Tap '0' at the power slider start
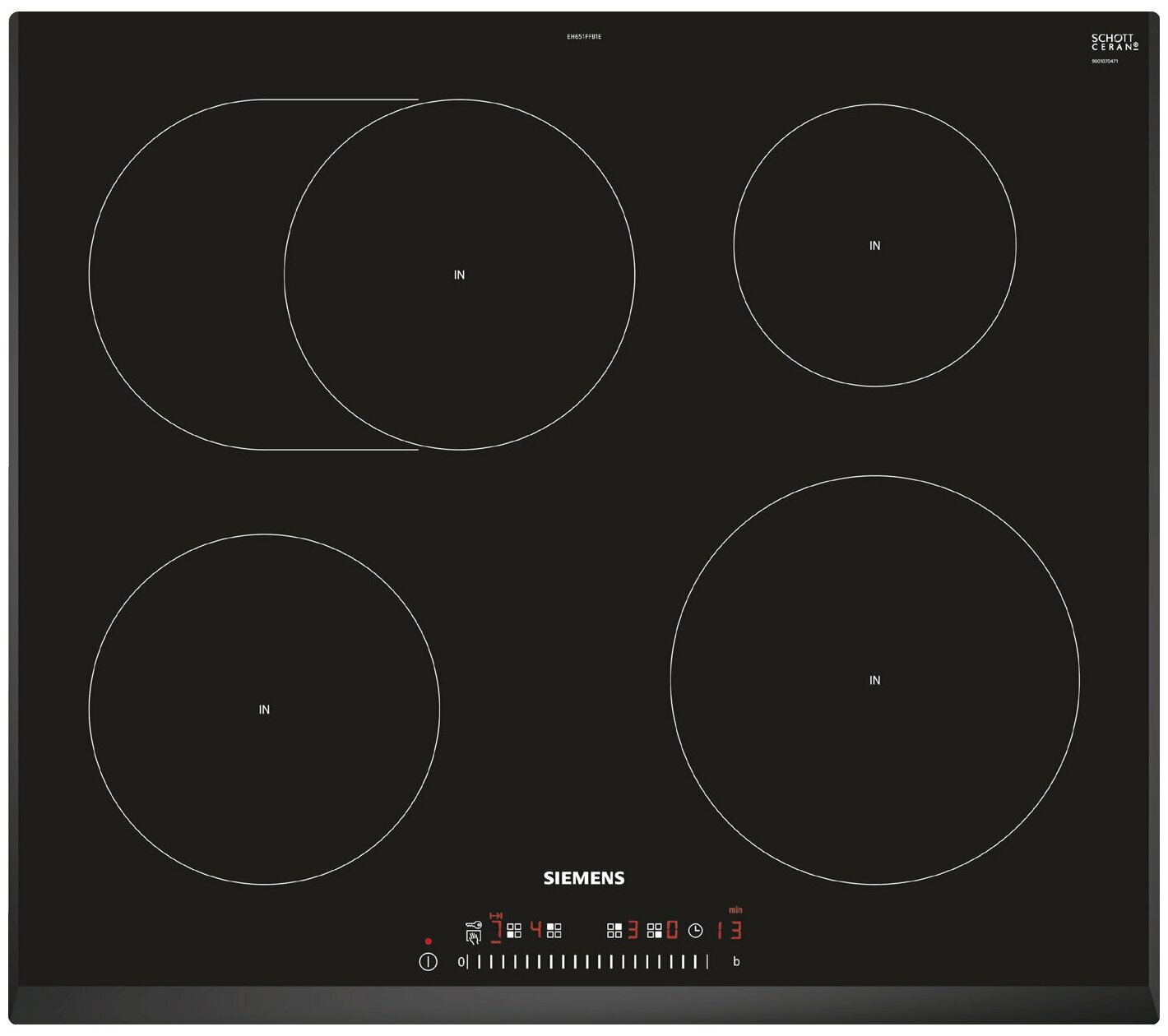The image size is (1168, 1036). pyautogui.click(x=461, y=962)
